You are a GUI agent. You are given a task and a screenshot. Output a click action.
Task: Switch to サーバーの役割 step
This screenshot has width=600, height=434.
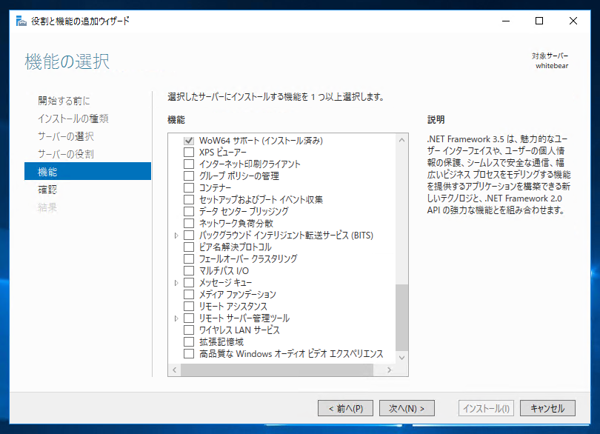click(66, 154)
